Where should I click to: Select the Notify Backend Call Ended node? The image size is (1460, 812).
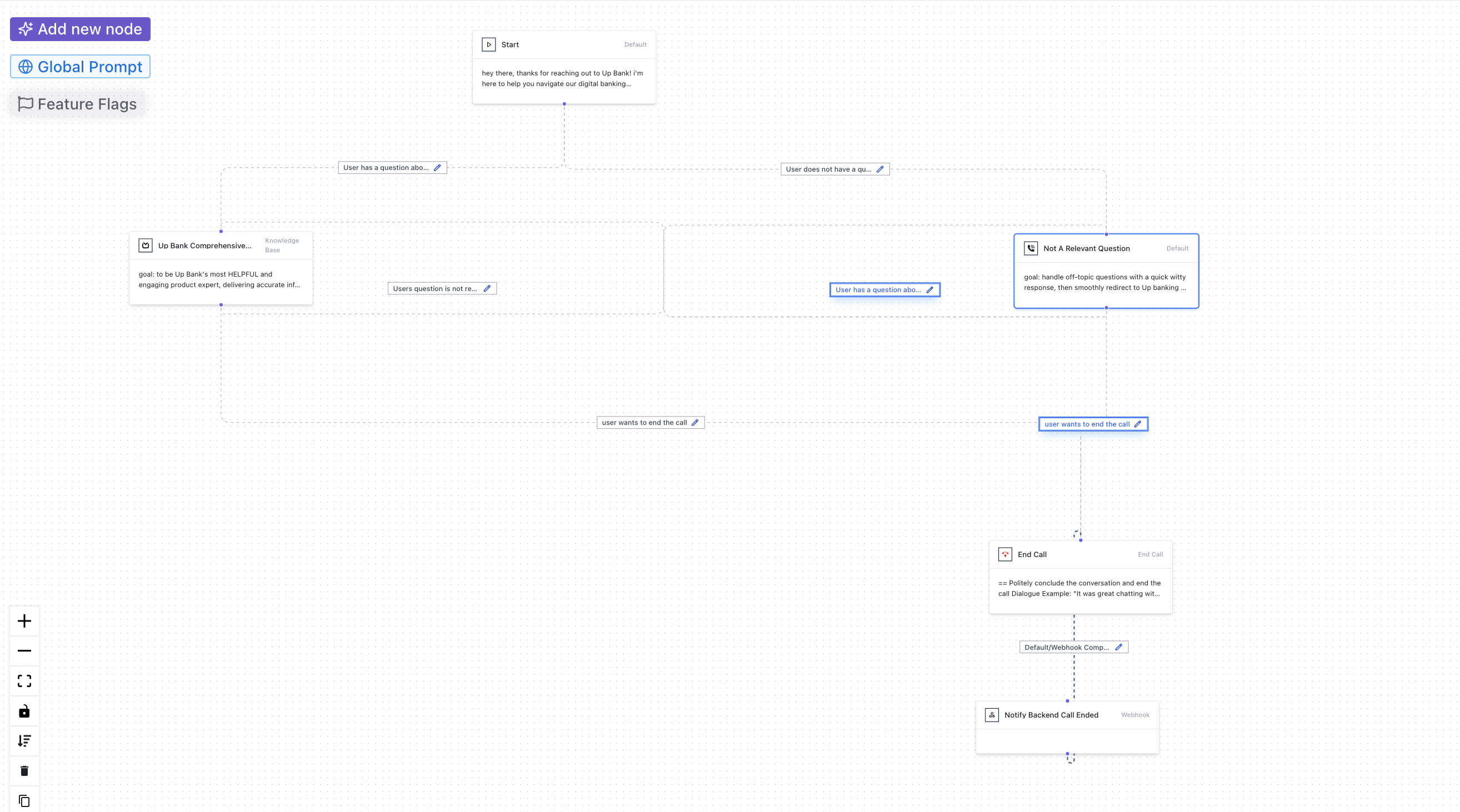[x=1066, y=727]
